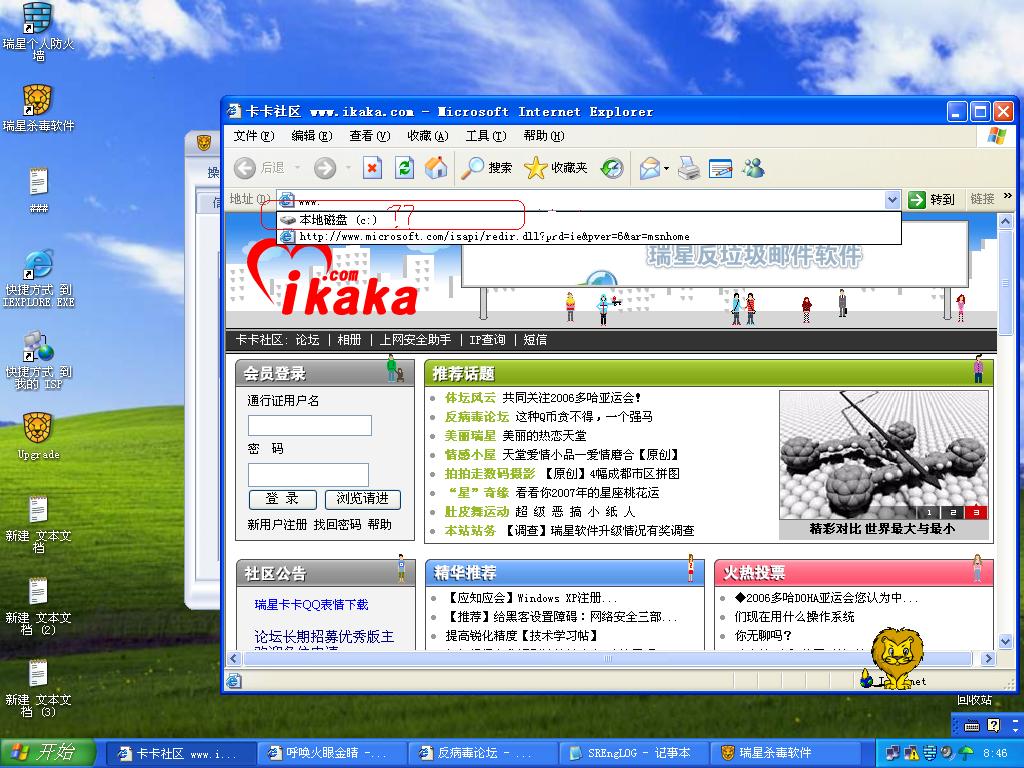Open Search magnifier icon in toolbar

[x=472, y=168]
